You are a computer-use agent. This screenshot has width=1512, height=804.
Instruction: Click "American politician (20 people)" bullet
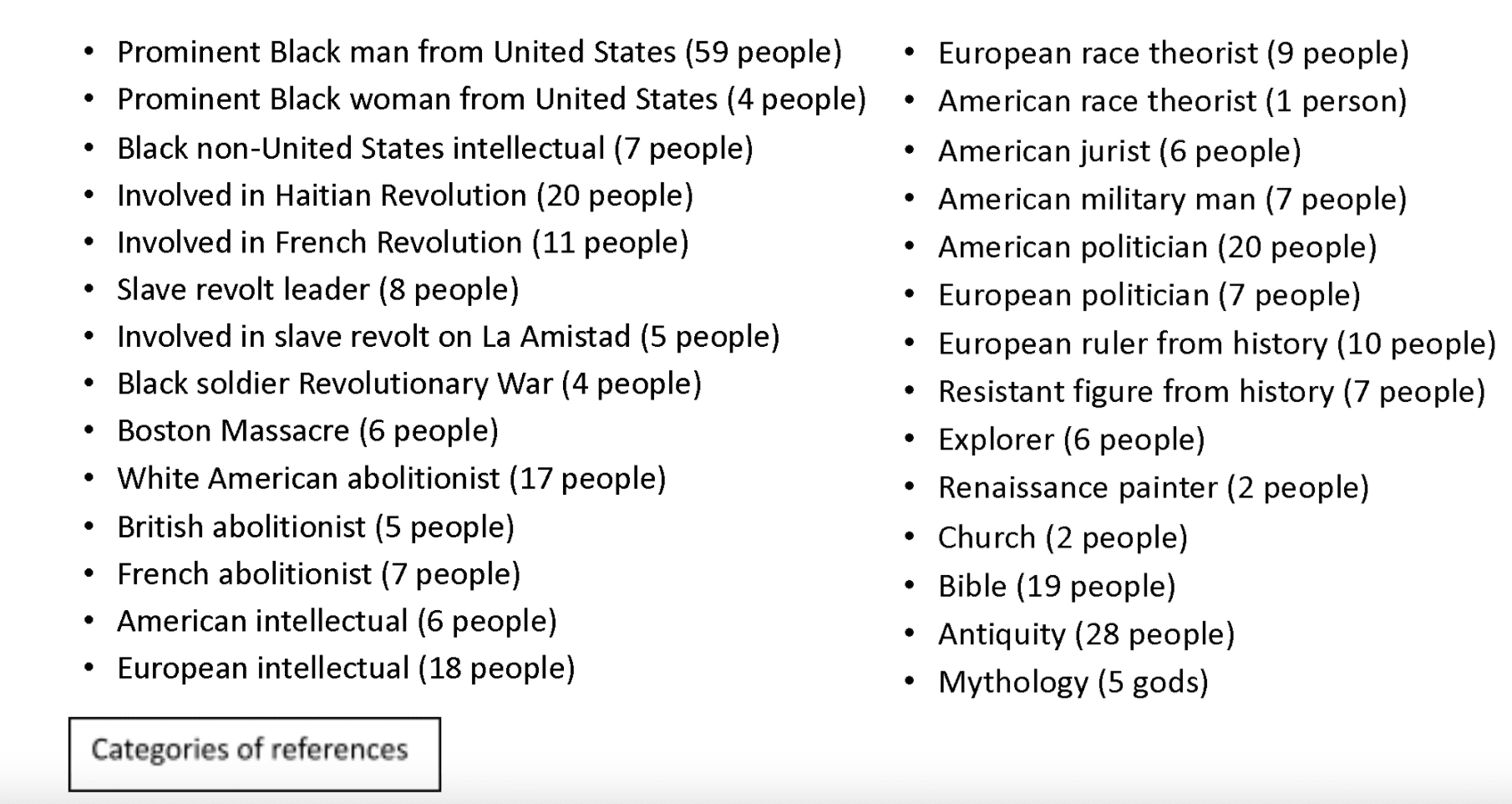coord(1157,247)
